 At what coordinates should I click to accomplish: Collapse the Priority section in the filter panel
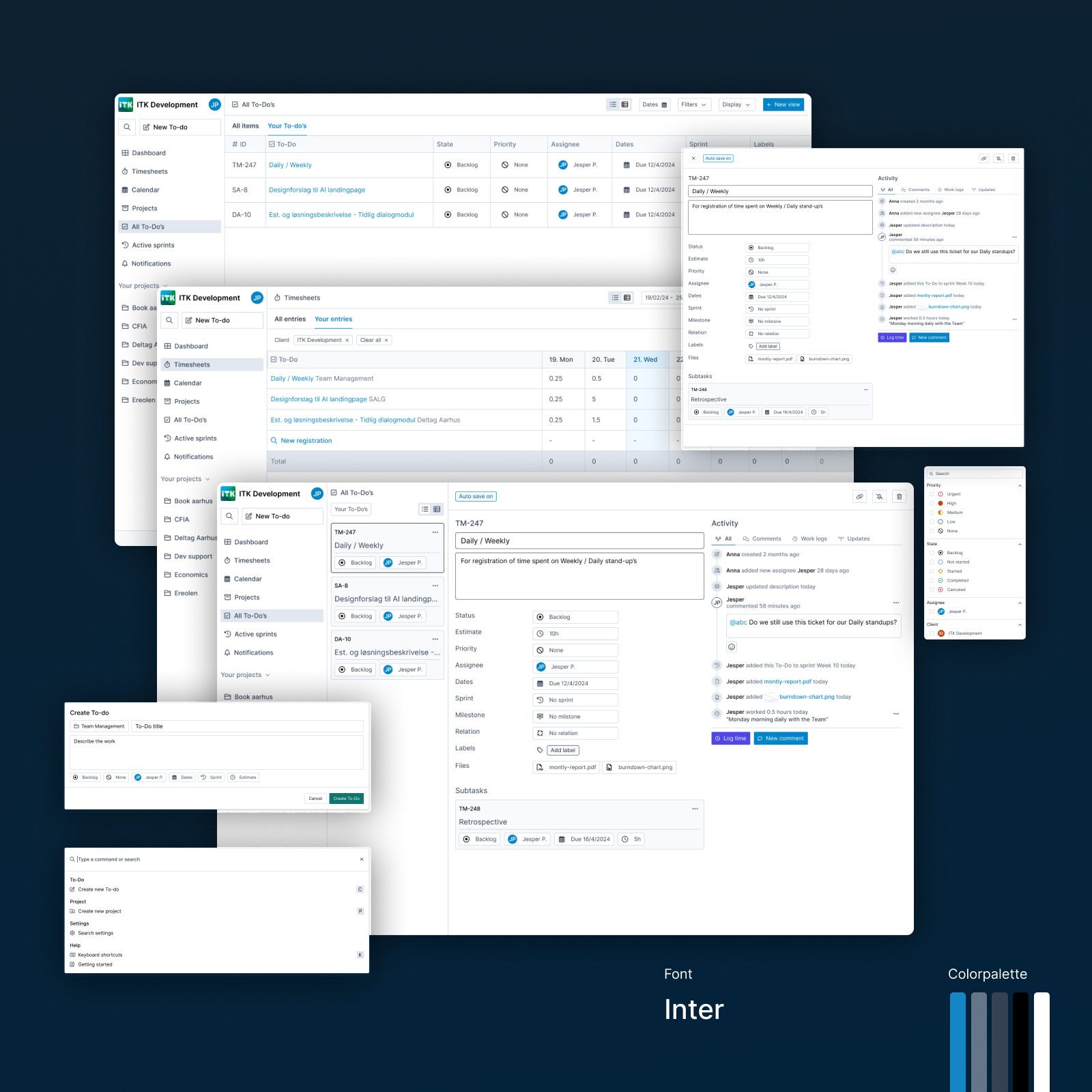click(1020, 485)
